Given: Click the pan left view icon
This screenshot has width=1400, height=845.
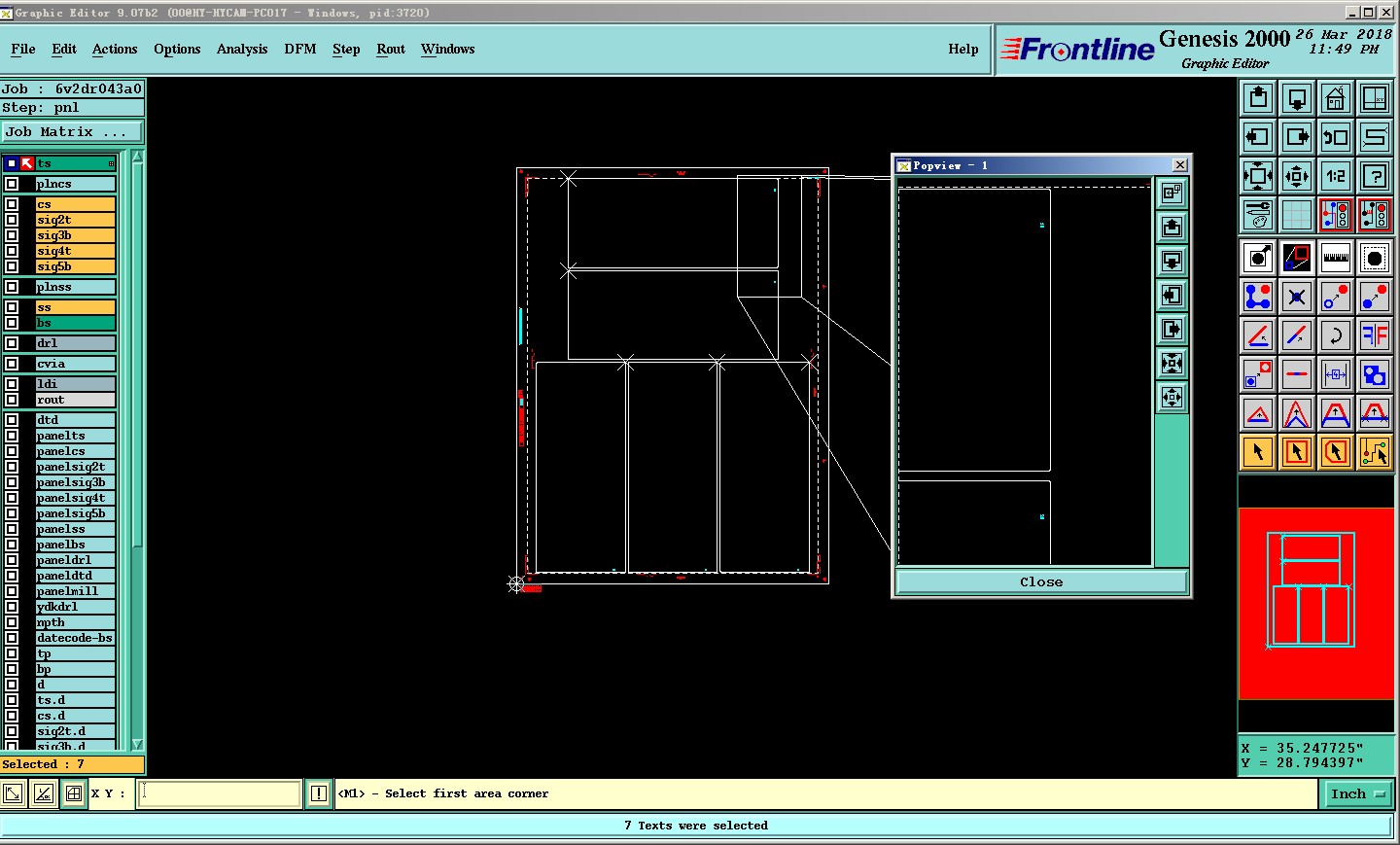Looking at the screenshot, I should 1258,137.
